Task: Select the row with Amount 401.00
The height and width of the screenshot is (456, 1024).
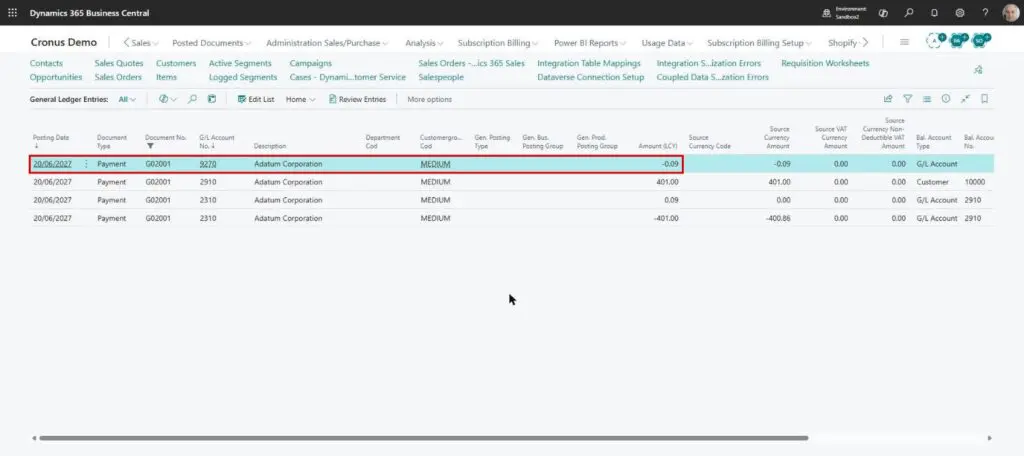Action: coord(512,182)
